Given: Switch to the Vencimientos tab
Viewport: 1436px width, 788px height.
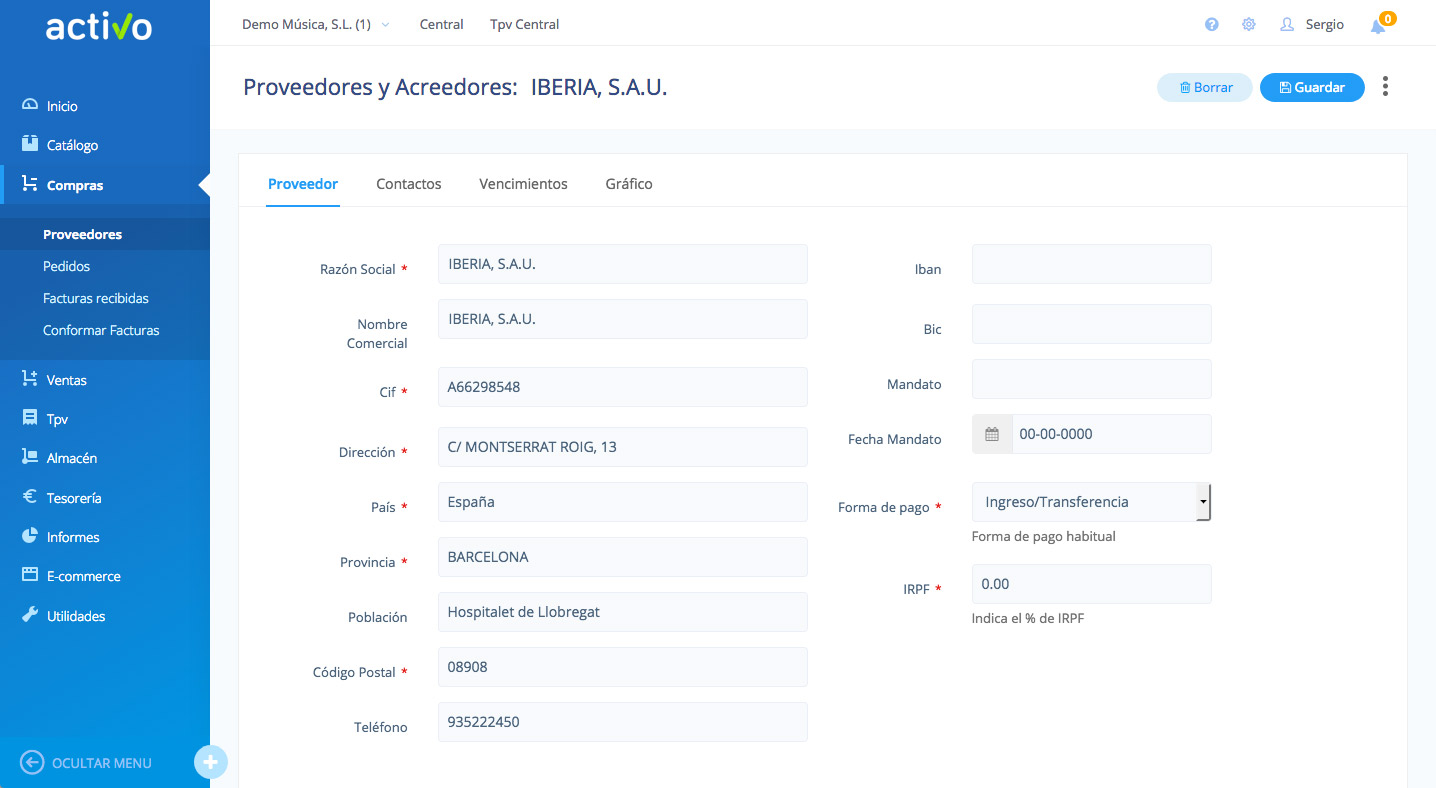Looking at the screenshot, I should click(523, 184).
